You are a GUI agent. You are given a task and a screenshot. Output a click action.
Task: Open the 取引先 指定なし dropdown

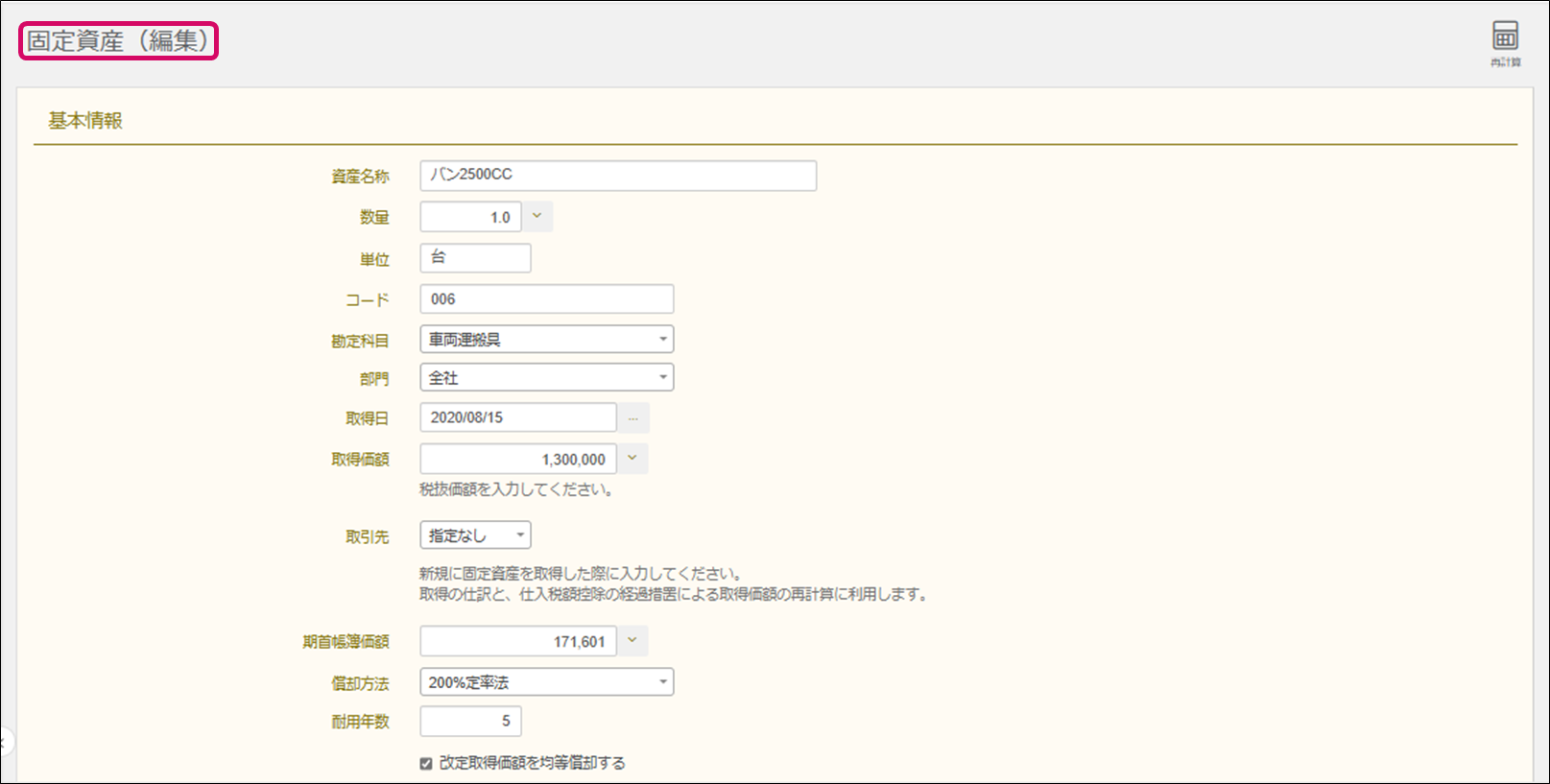coord(475,535)
